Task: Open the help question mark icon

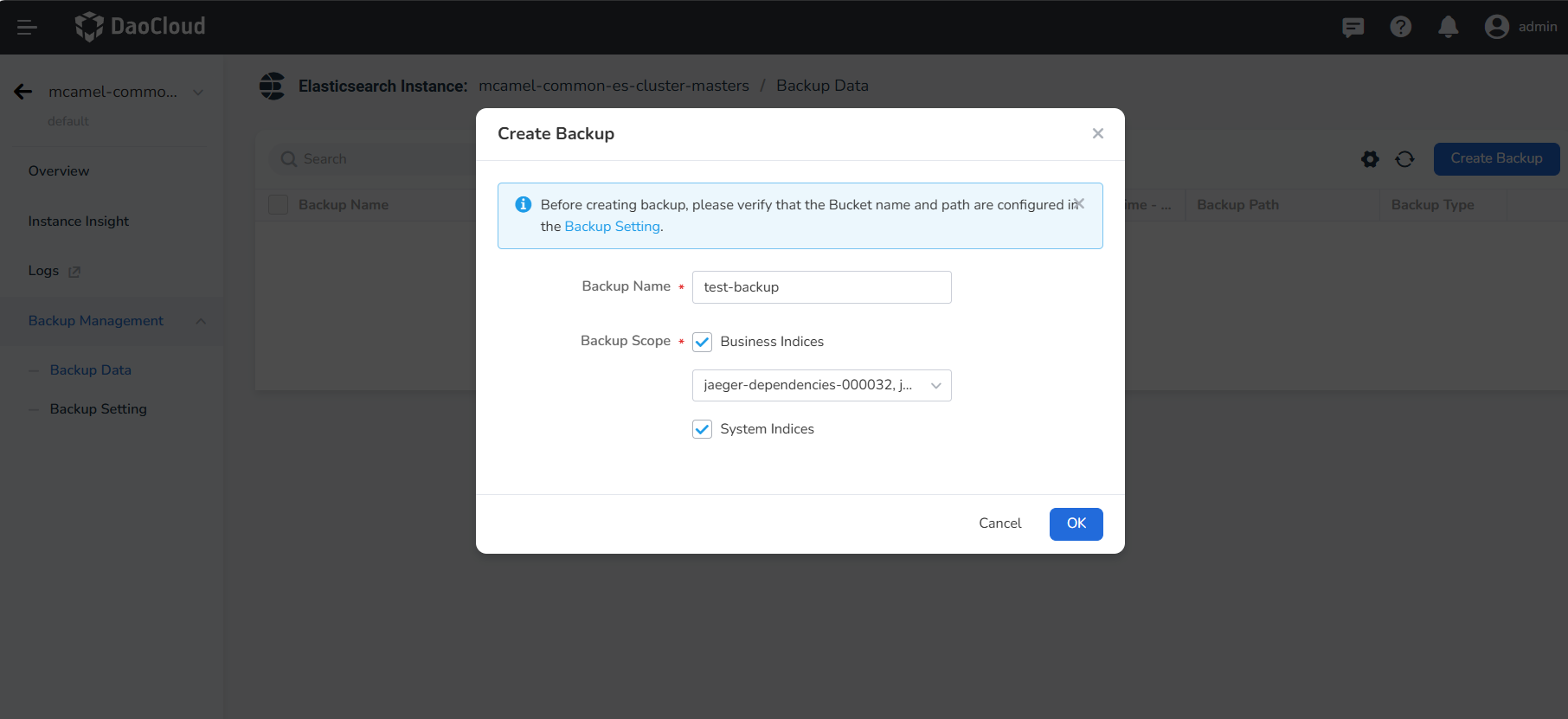Action: coord(1400,27)
